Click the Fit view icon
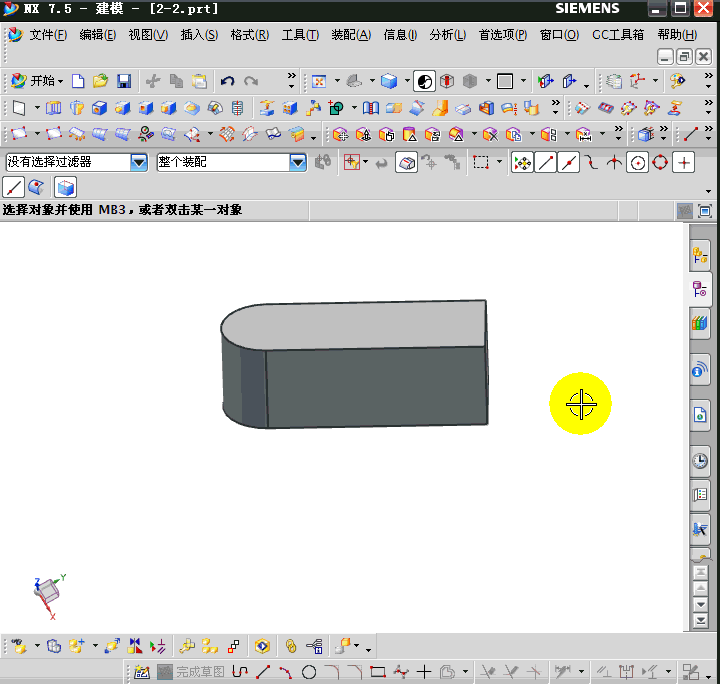This screenshot has width=720, height=684. click(319, 82)
